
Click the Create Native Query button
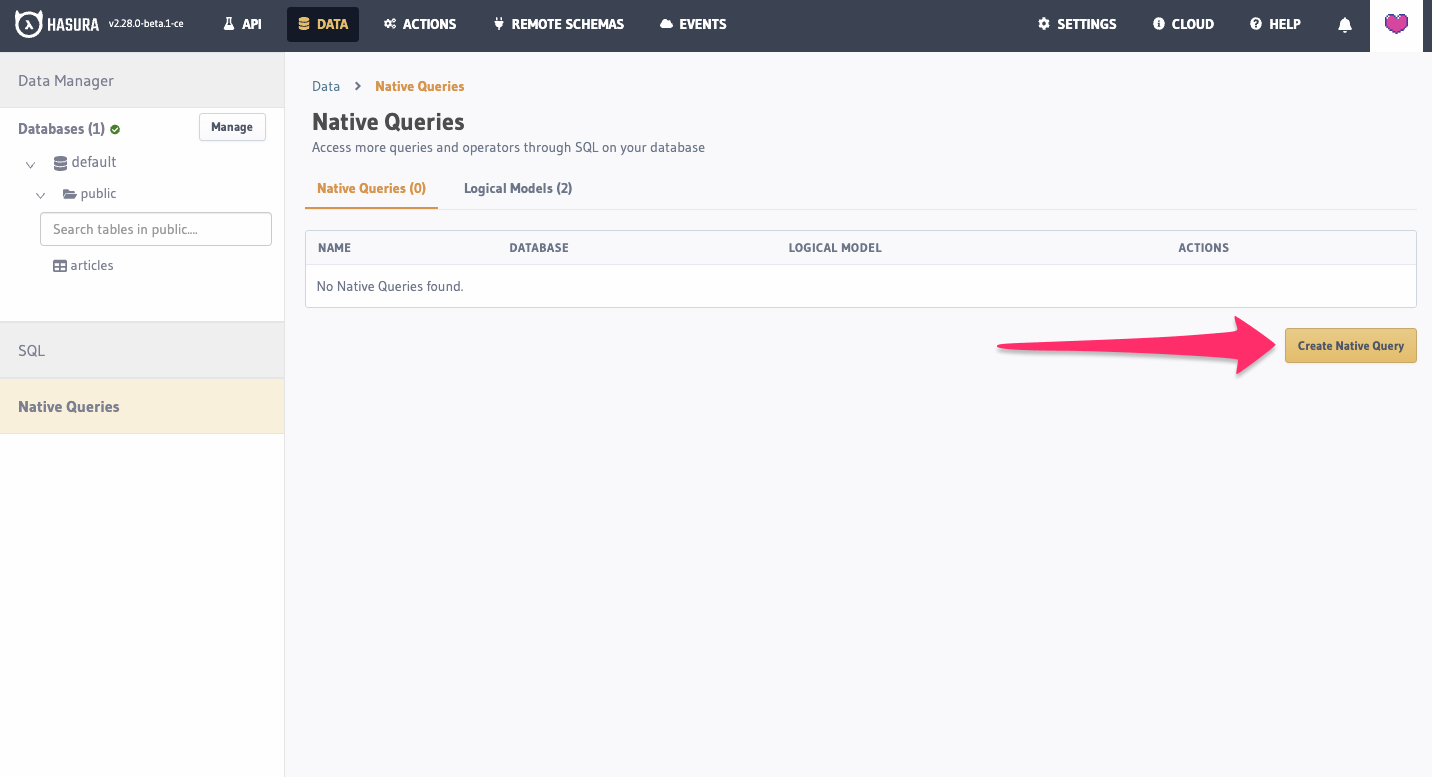[1350, 345]
